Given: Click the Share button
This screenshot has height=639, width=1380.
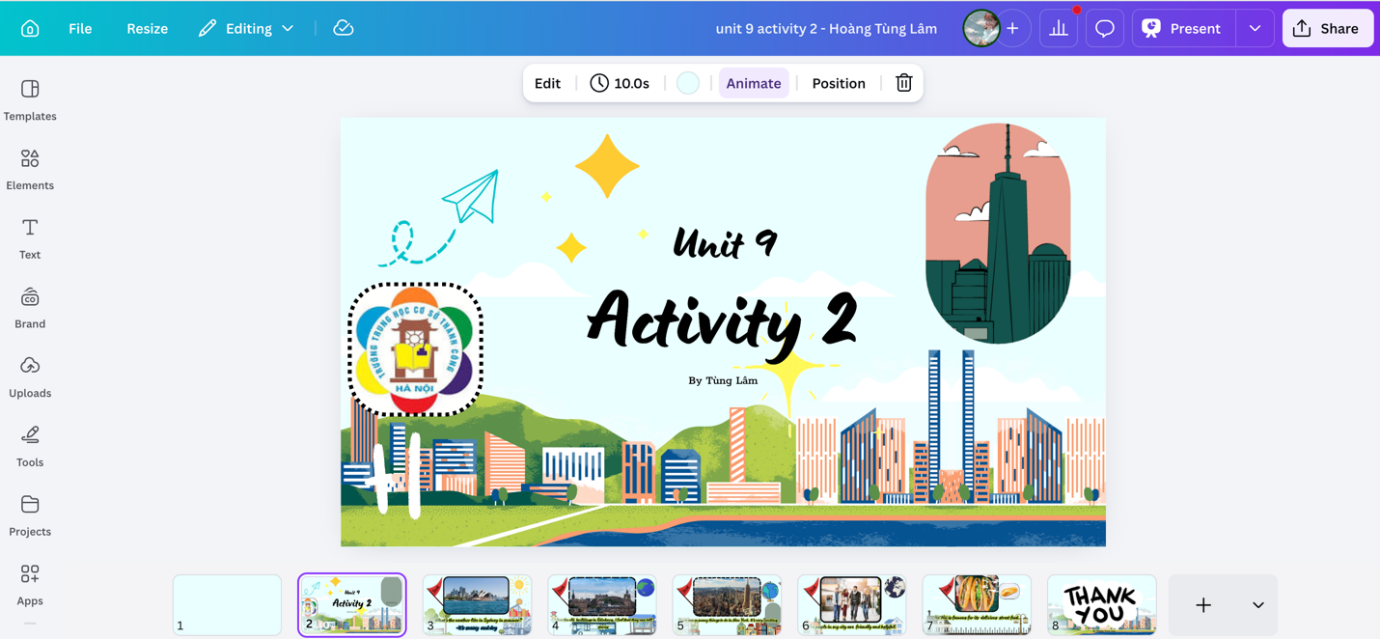Looking at the screenshot, I should [x=1327, y=28].
